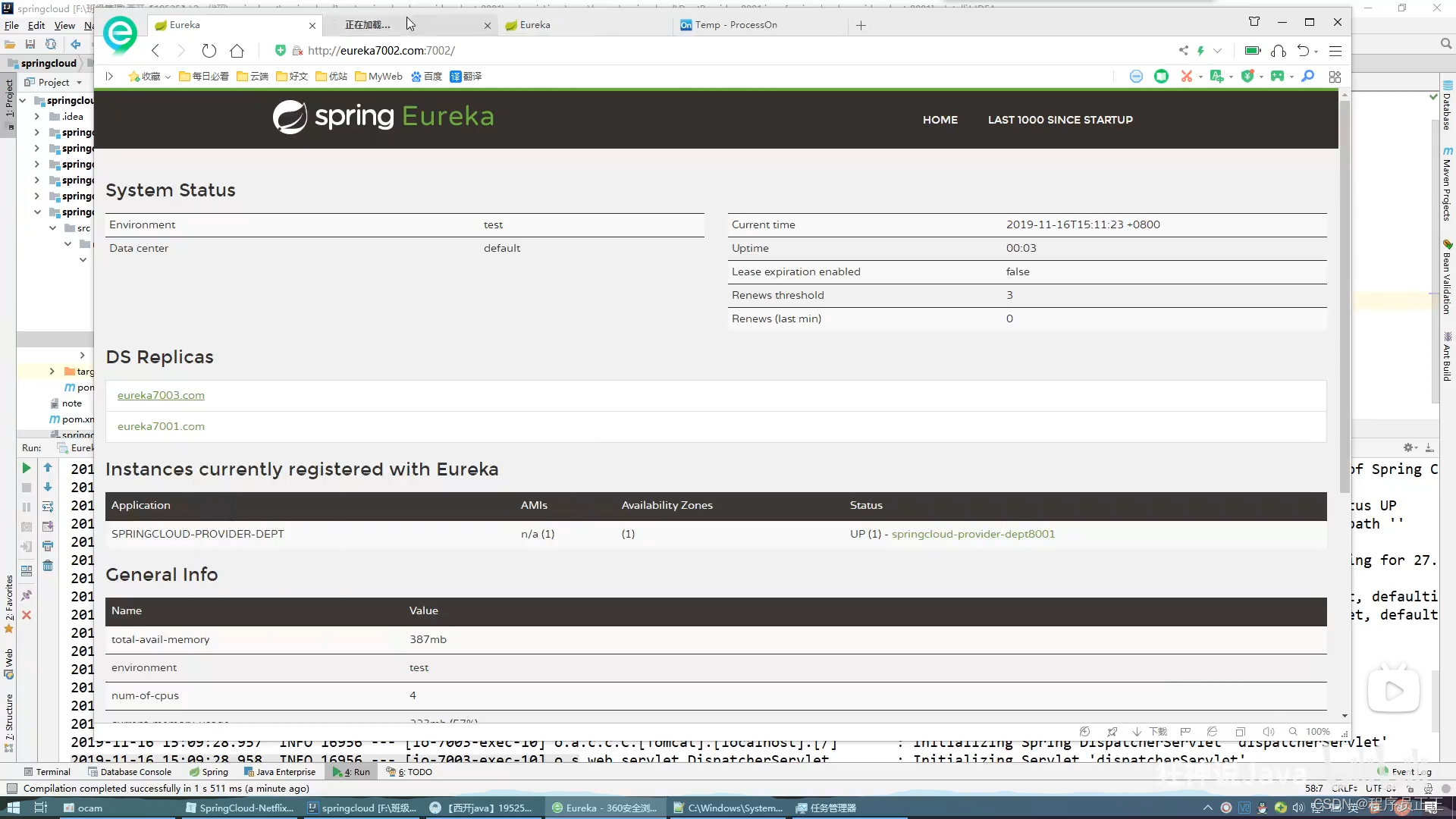The width and height of the screenshot is (1456, 819).
Task: Navigate to HOME tab in Eureka dashboard
Action: tap(940, 120)
